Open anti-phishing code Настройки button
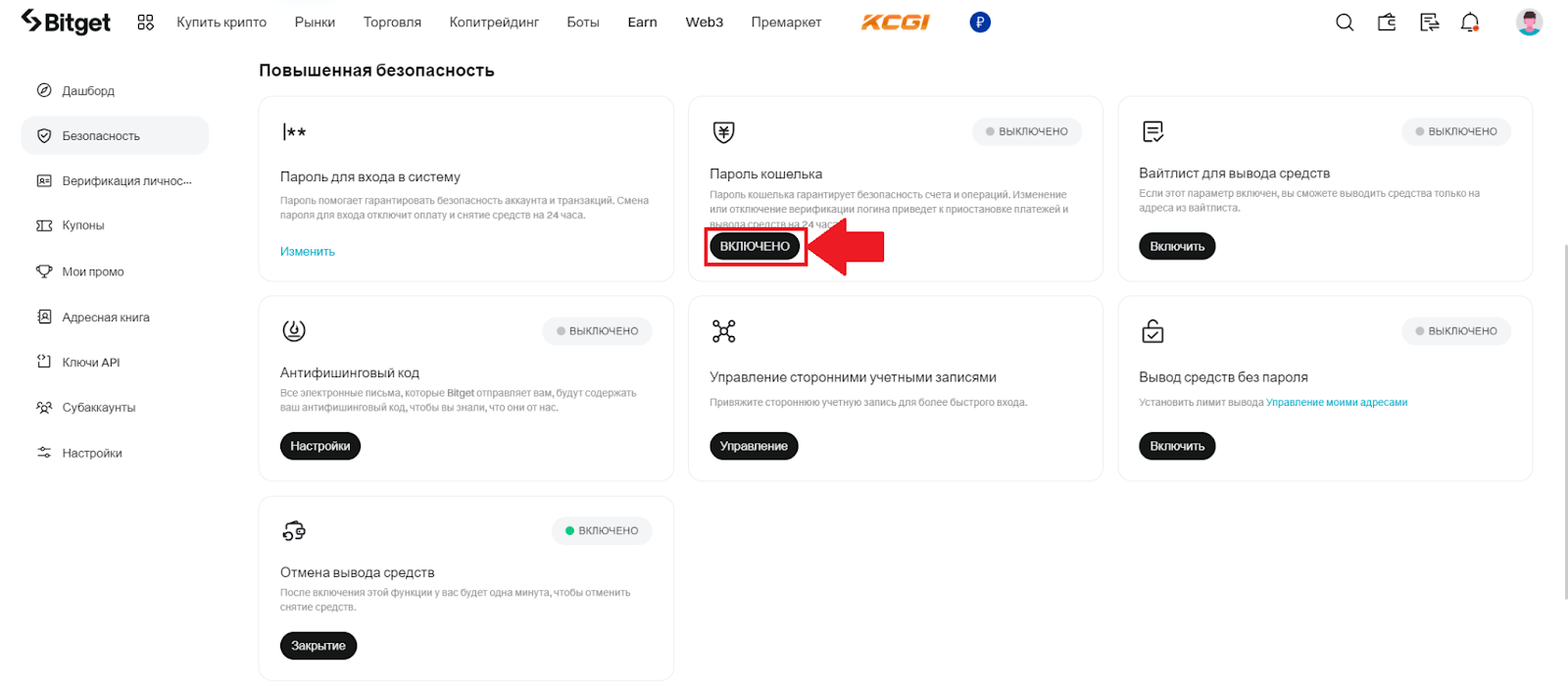Screen dimensions: 1568x686 click(x=319, y=446)
